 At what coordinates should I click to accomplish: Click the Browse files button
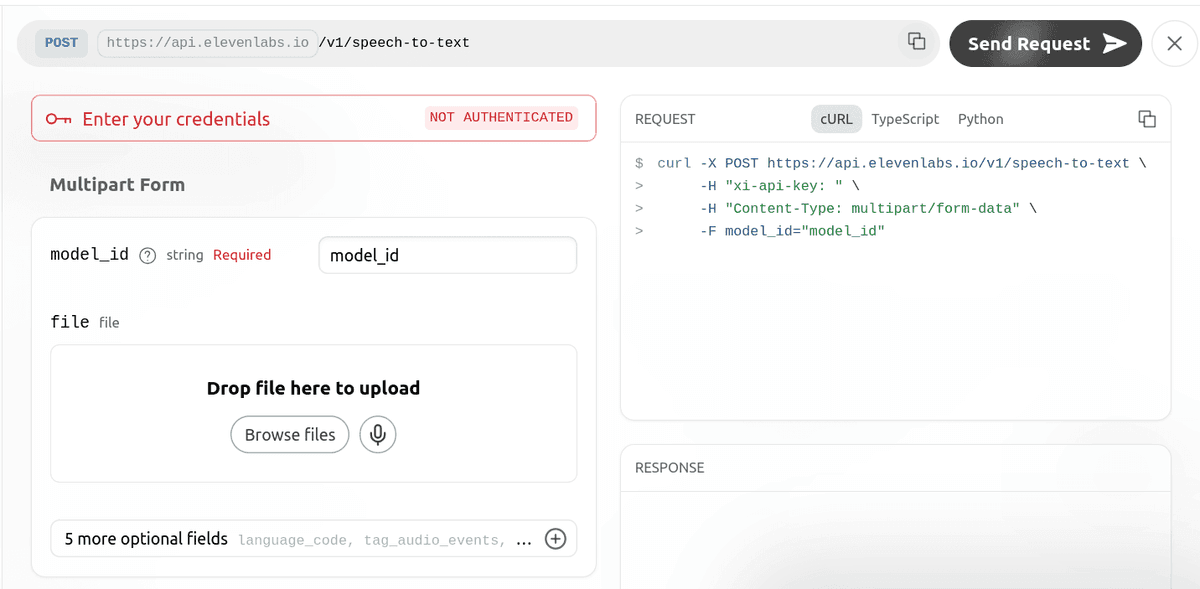pos(290,435)
